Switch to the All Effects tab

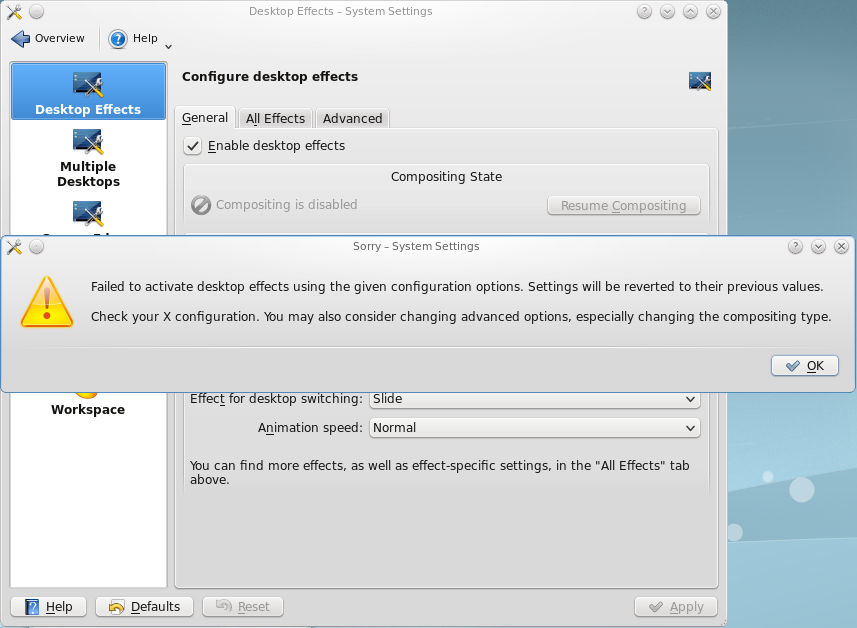click(275, 118)
